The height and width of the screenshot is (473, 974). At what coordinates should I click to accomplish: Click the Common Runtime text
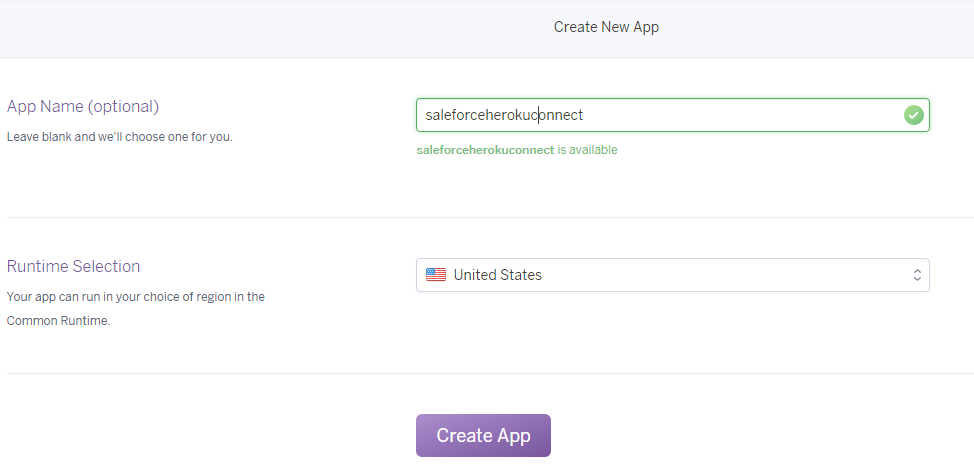(x=58, y=321)
